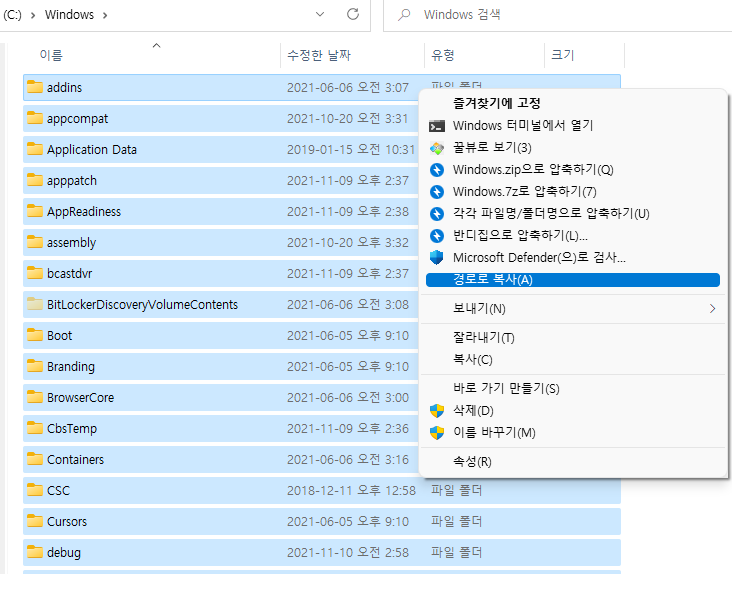Click Bandizip icon beside 각각 파일명/폴더명으로 압축하기
Image resolution: width=732 pixels, height=589 pixels.
[x=436, y=214]
